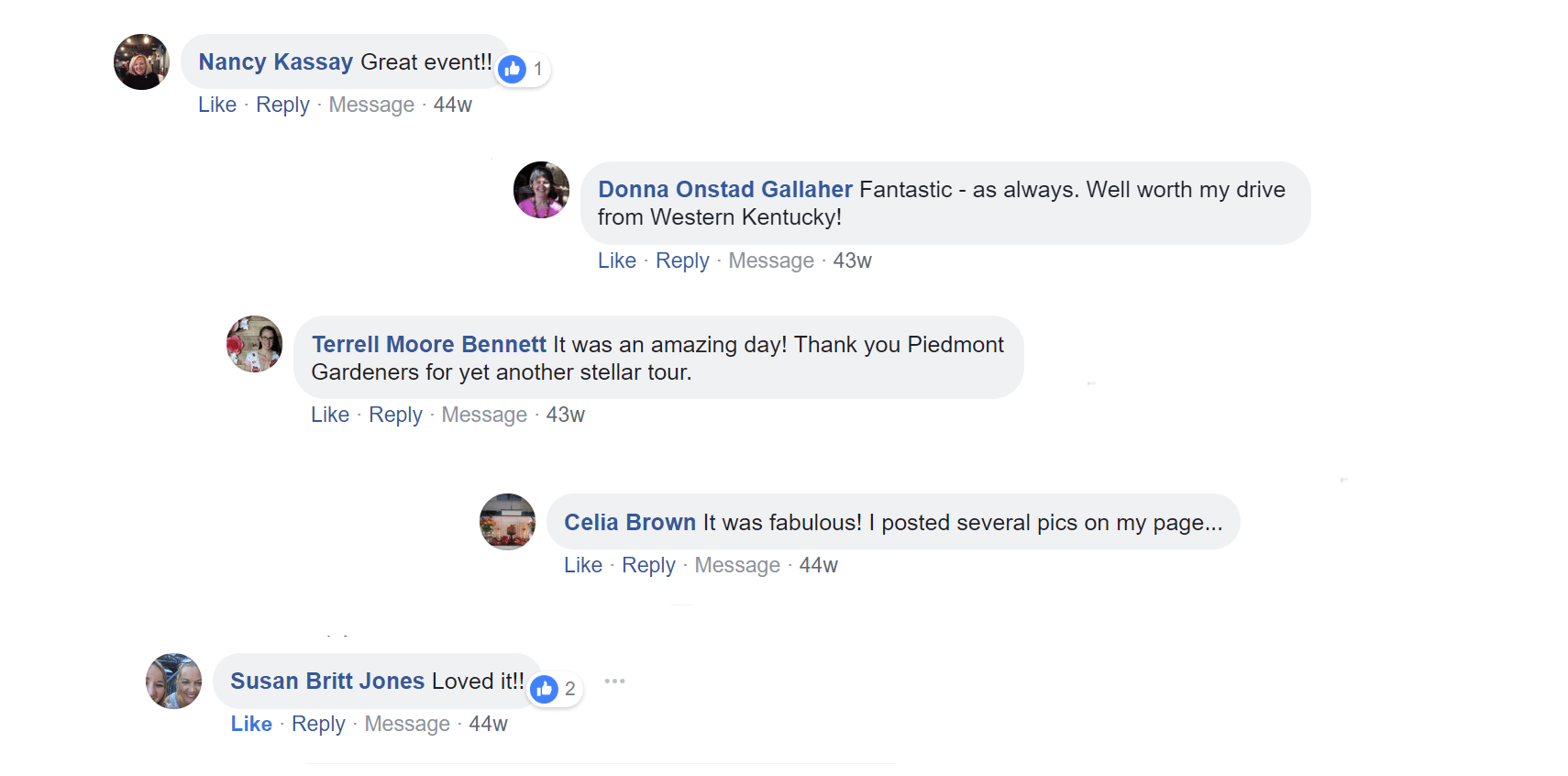Send a Message to Nancy Kassay
This screenshot has height=776, width=1568.
coord(370,105)
